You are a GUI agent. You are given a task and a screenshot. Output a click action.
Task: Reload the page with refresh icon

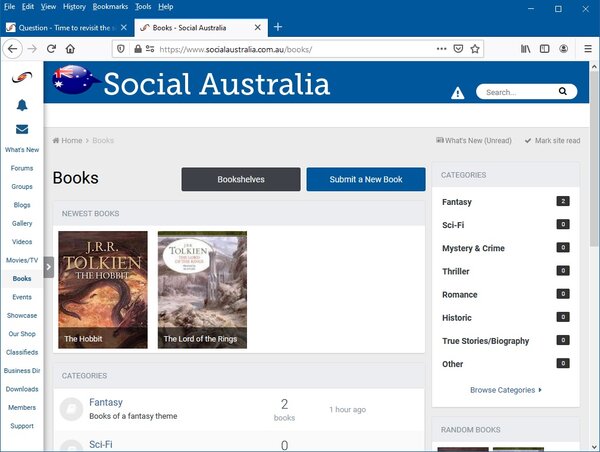[51, 48]
